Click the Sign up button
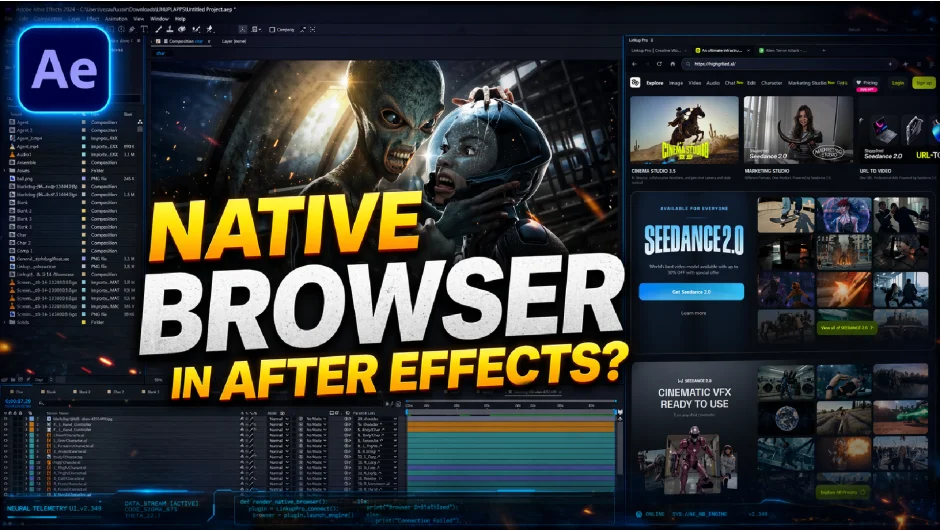 click(x=924, y=83)
